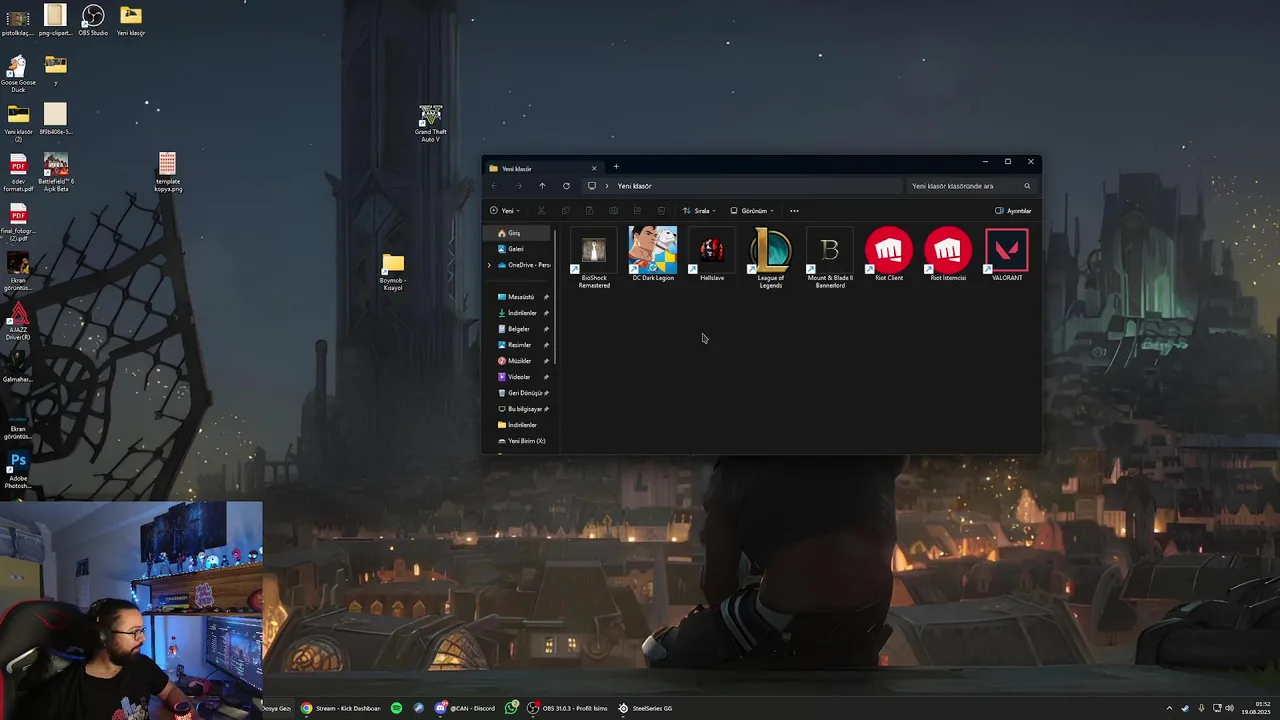
Task: Toggle the Ayrıntılar details pane
Action: point(1013,211)
